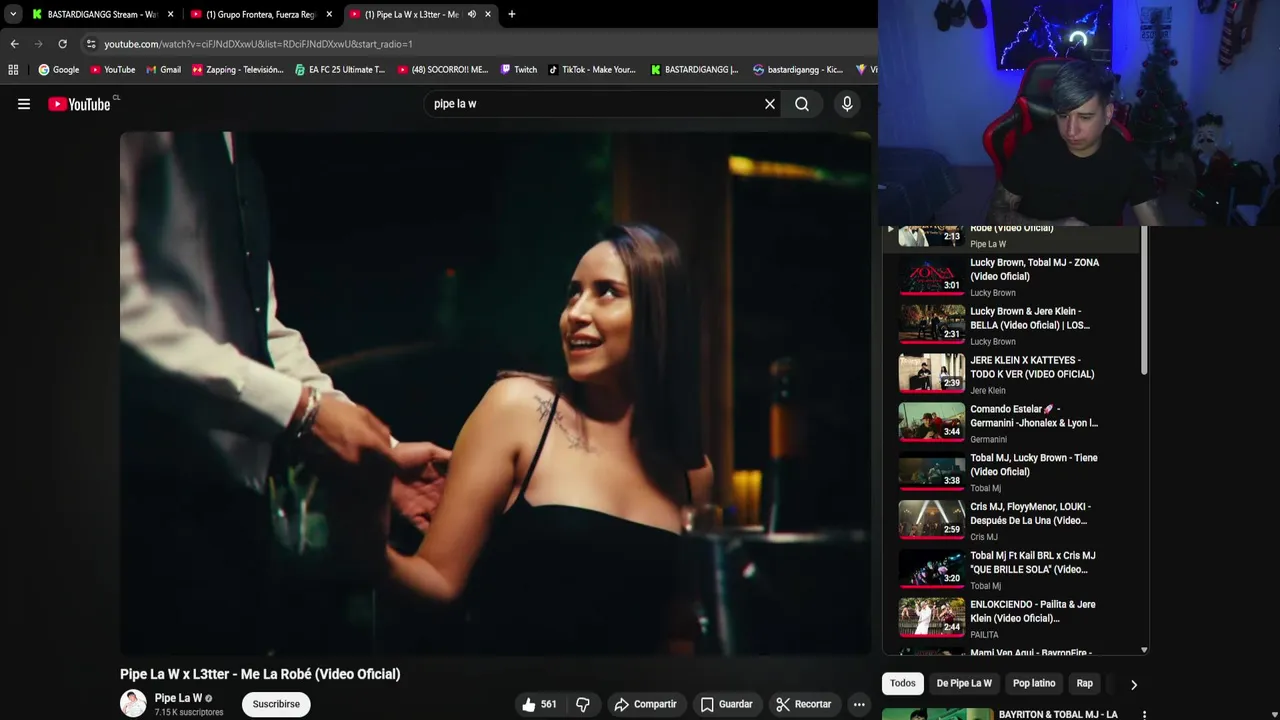Click the search magnifier button
Screen dimensions: 1280x720
(802, 104)
